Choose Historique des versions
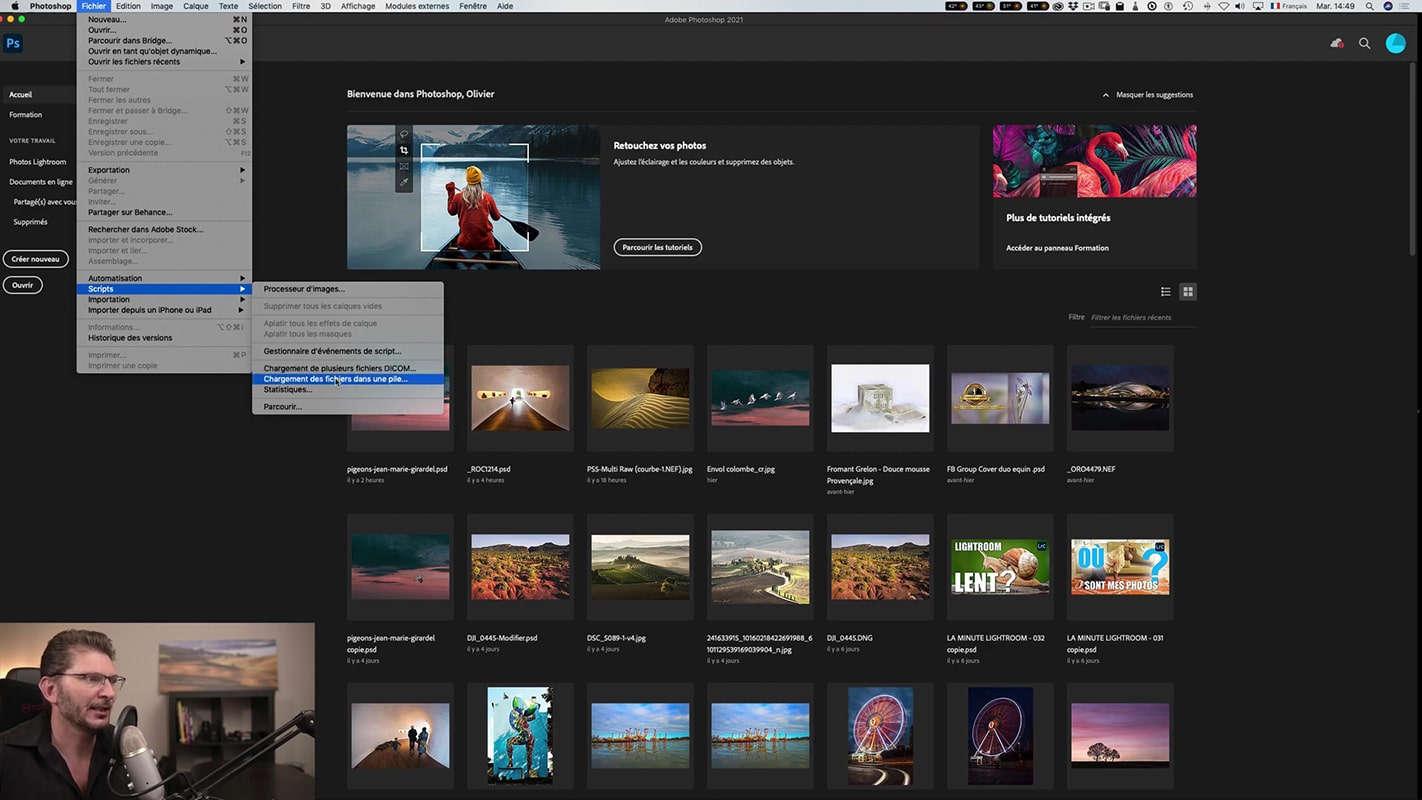 [x=165, y=338]
